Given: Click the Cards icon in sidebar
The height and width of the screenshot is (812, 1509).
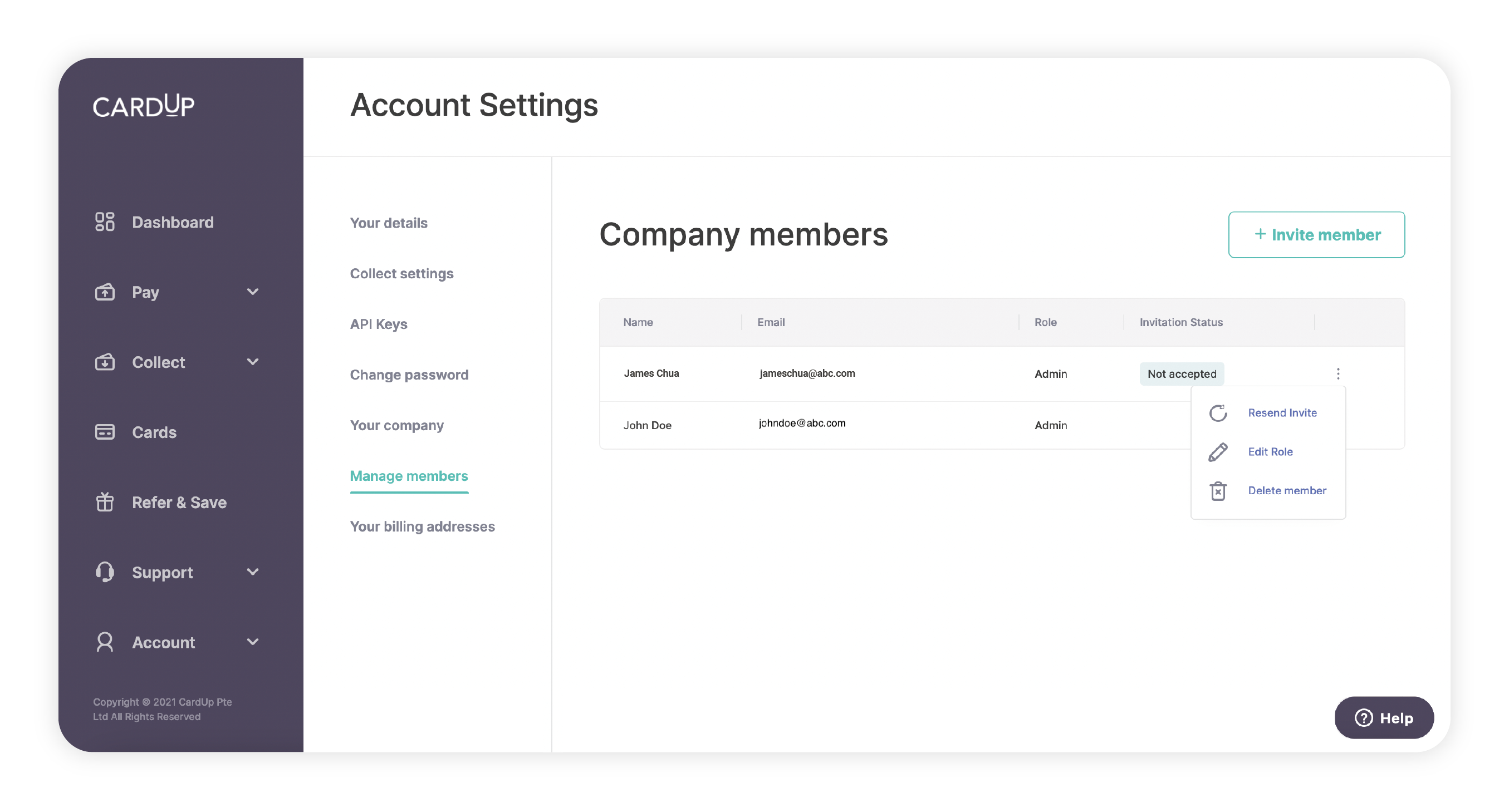Looking at the screenshot, I should (x=104, y=432).
